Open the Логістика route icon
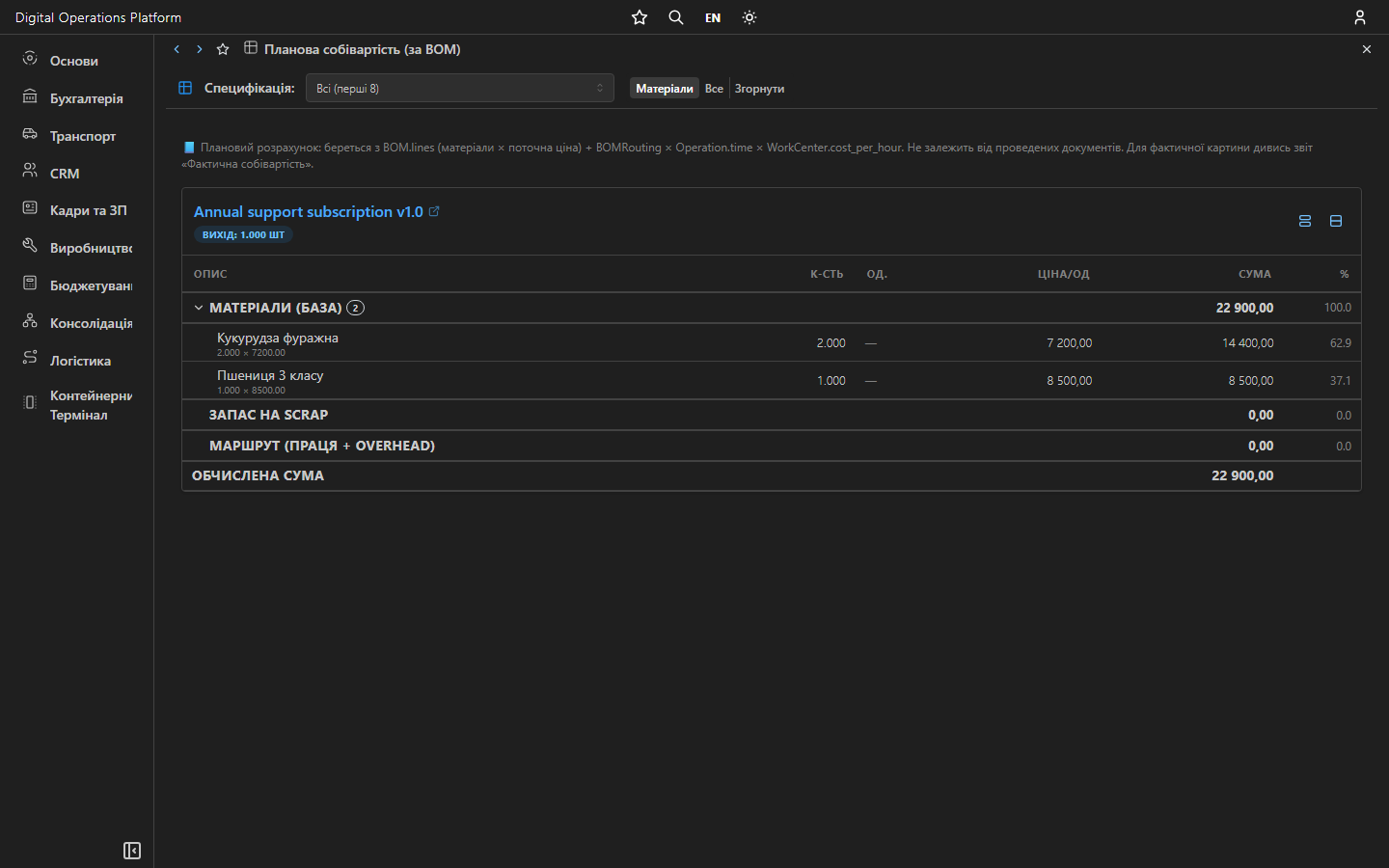The width and height of the screenshot is (1389, 868). [x=30, y=358]
